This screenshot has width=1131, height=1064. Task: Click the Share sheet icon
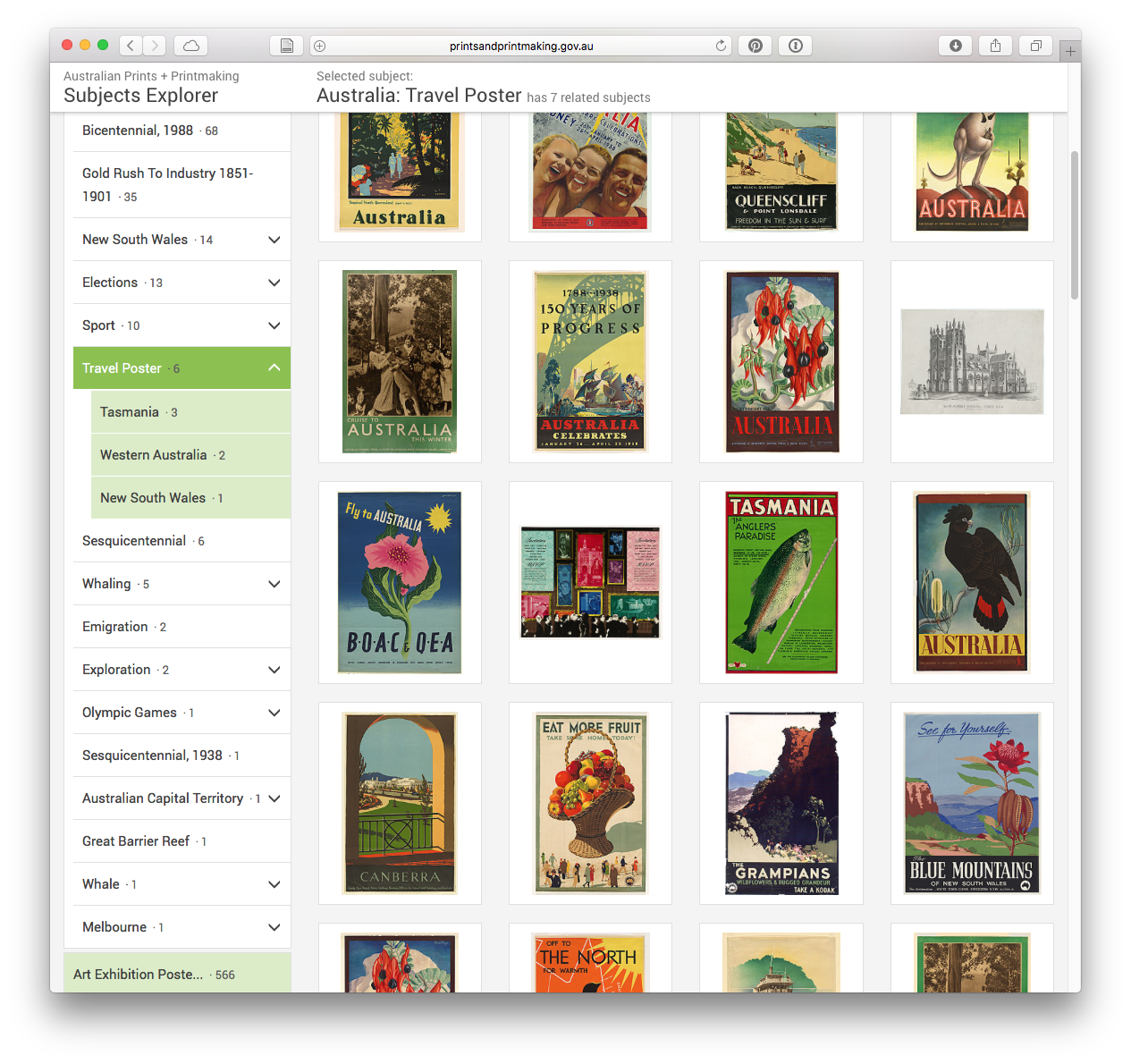pos(995,46)
